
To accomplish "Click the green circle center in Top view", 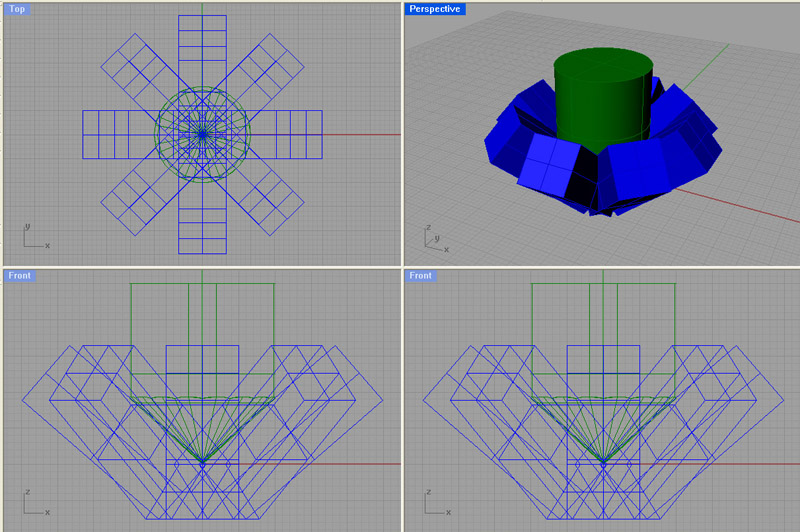I will point(203,134).
